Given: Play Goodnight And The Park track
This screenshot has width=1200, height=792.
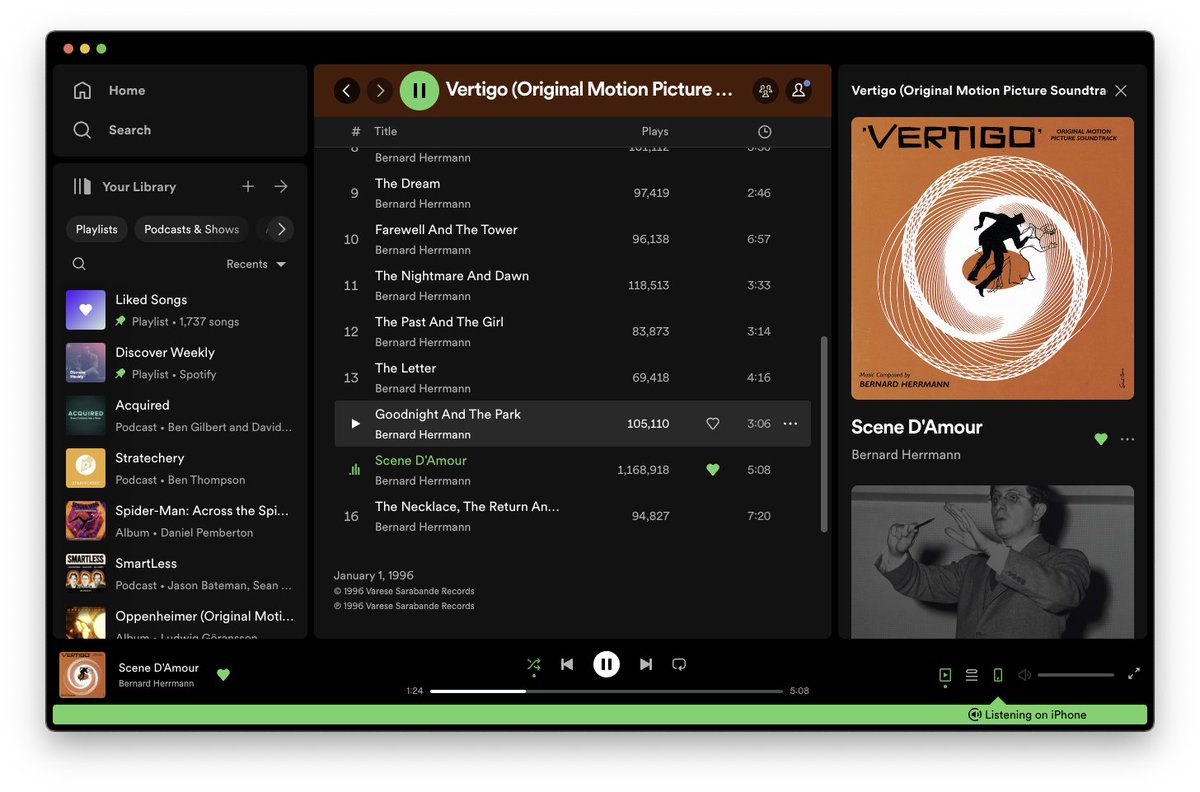Looking at the screenshot, I should click(x=354, y=424).
